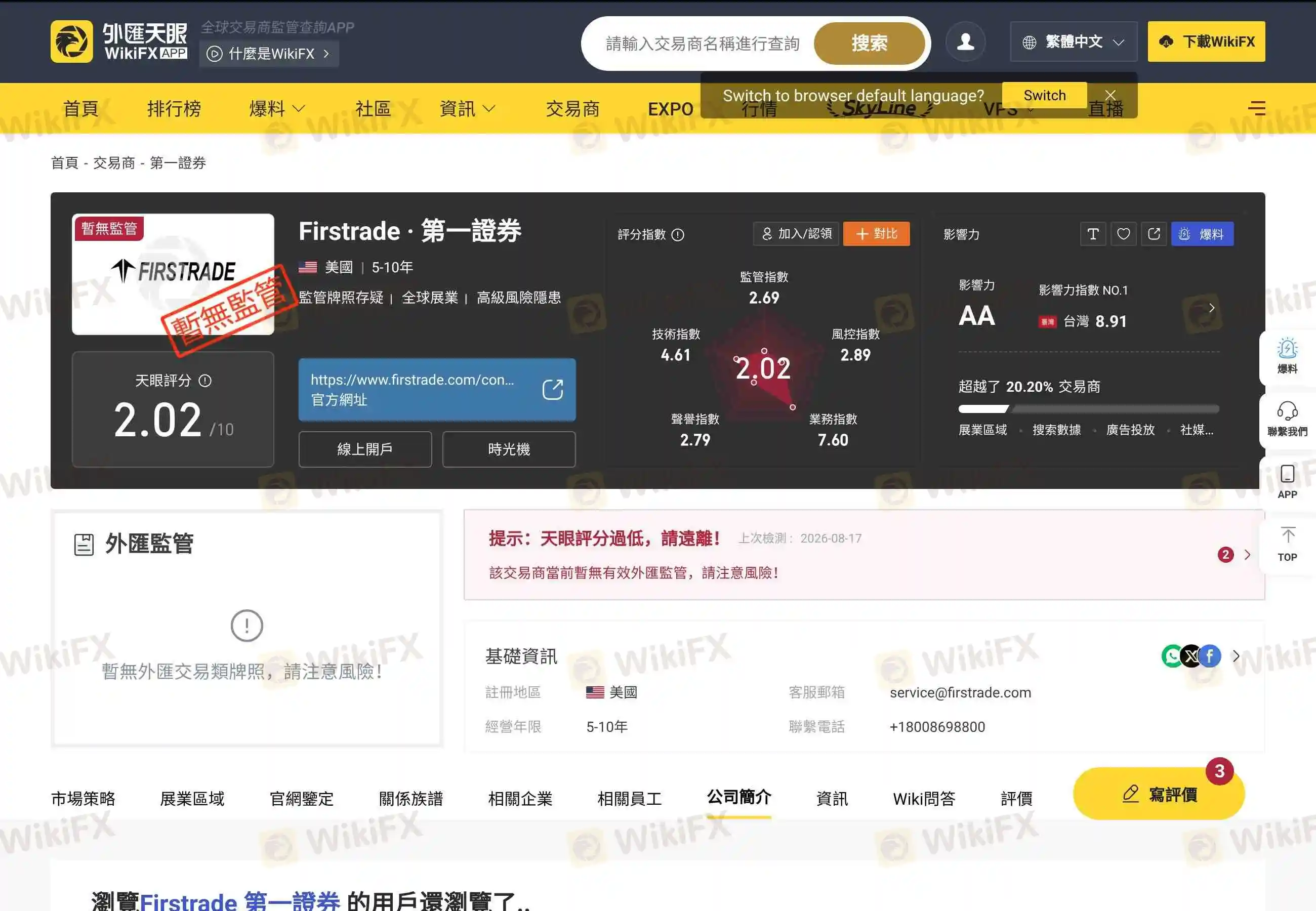The image size is (1316, 911).
Task: Click the orange 對比 button
Action: pos(877,234)
